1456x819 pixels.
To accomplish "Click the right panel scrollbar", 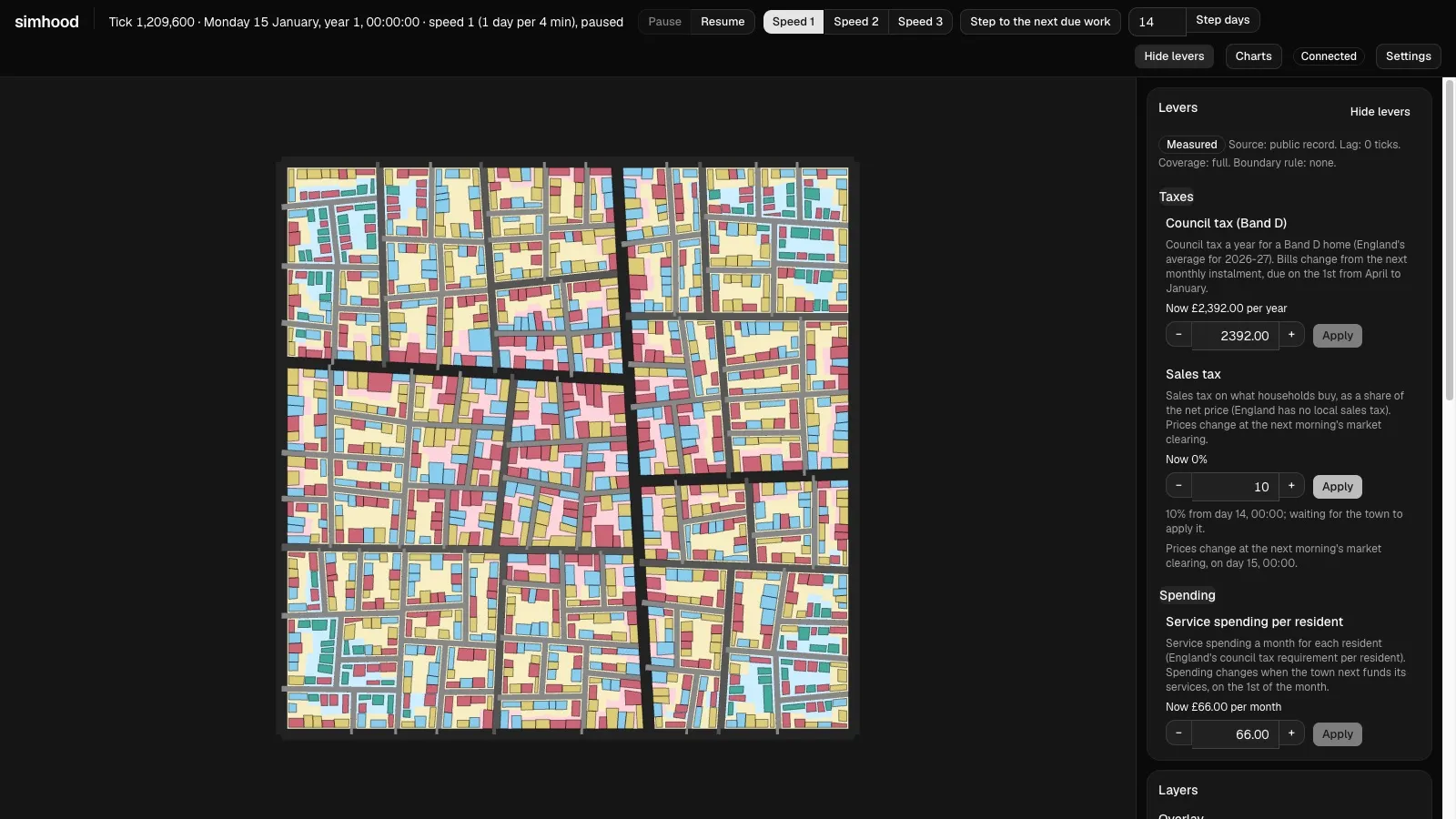I will (1450, 241).
